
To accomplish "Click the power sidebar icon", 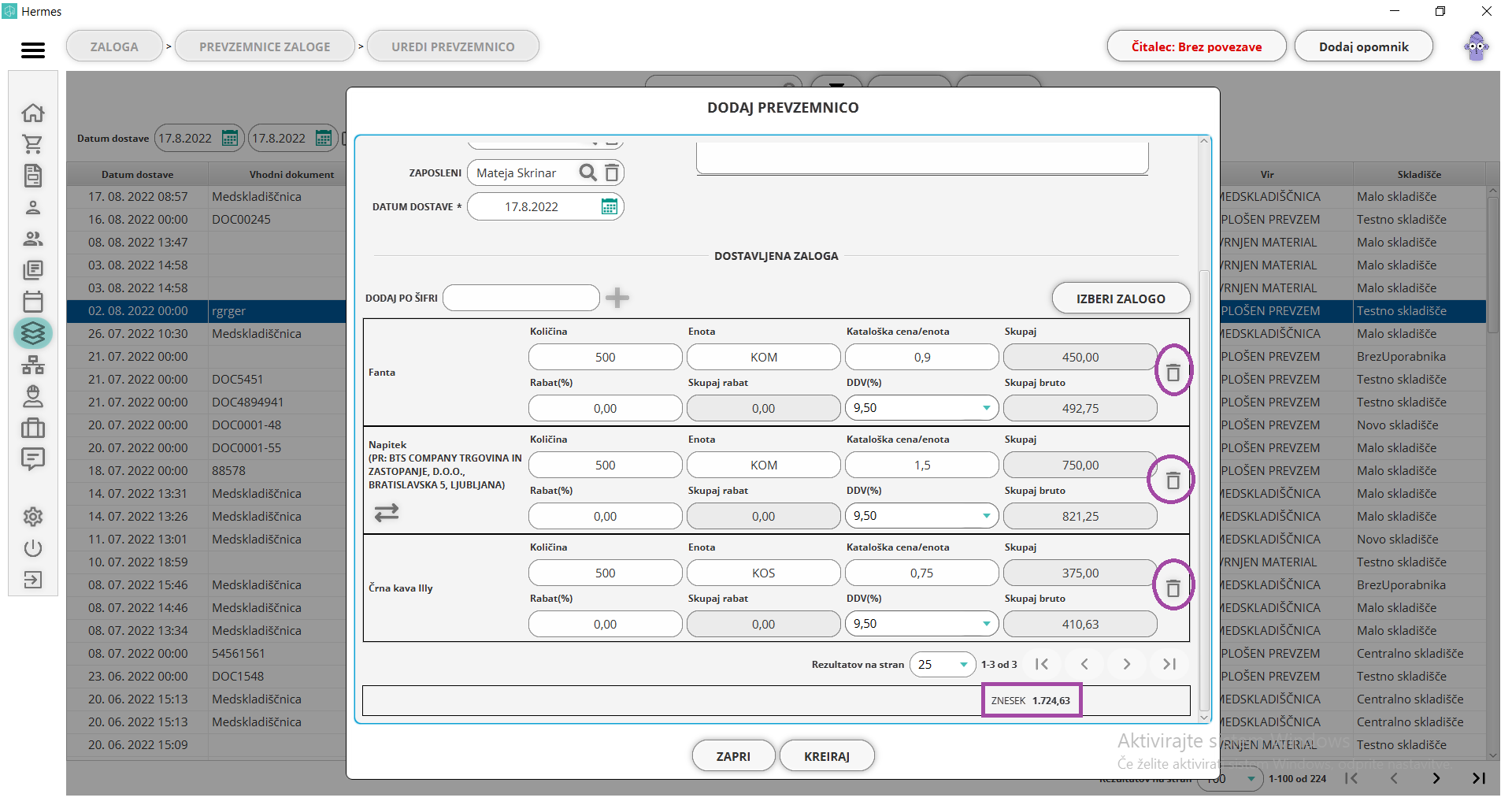I will pyautogui.click(x=33, y=548).
